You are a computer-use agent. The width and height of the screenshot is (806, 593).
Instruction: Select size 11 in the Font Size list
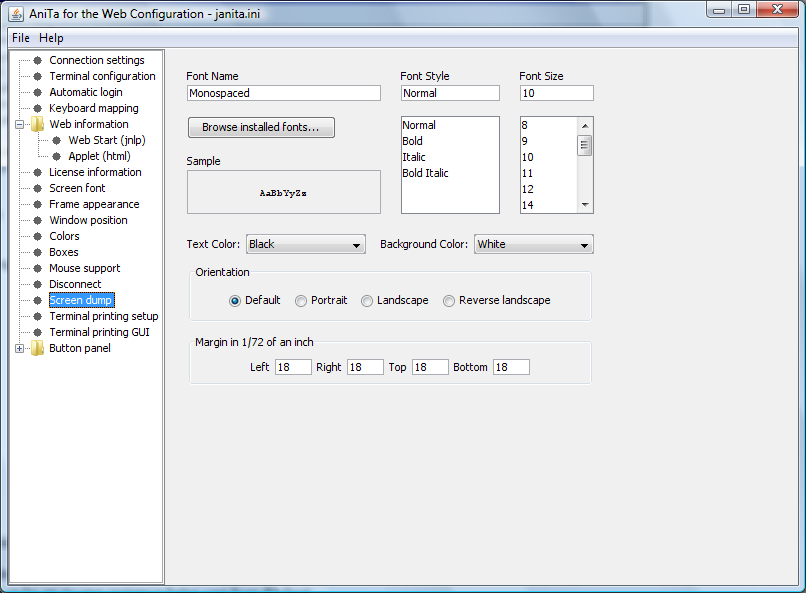point(527,173)
